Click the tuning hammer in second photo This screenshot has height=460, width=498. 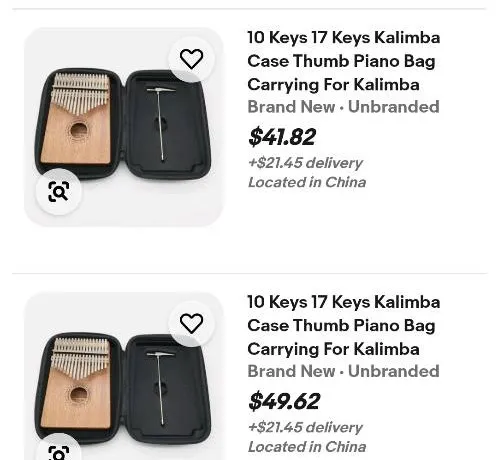pos(161,388)
